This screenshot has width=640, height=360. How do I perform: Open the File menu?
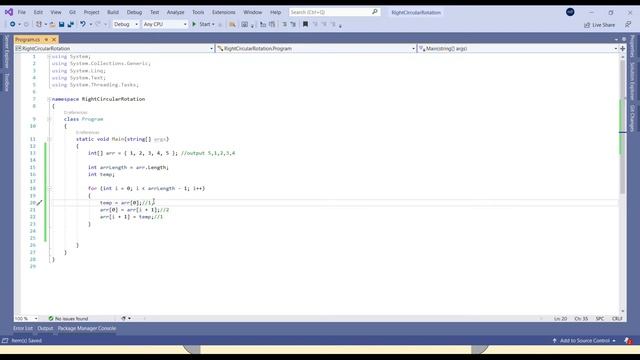(22, 12)
